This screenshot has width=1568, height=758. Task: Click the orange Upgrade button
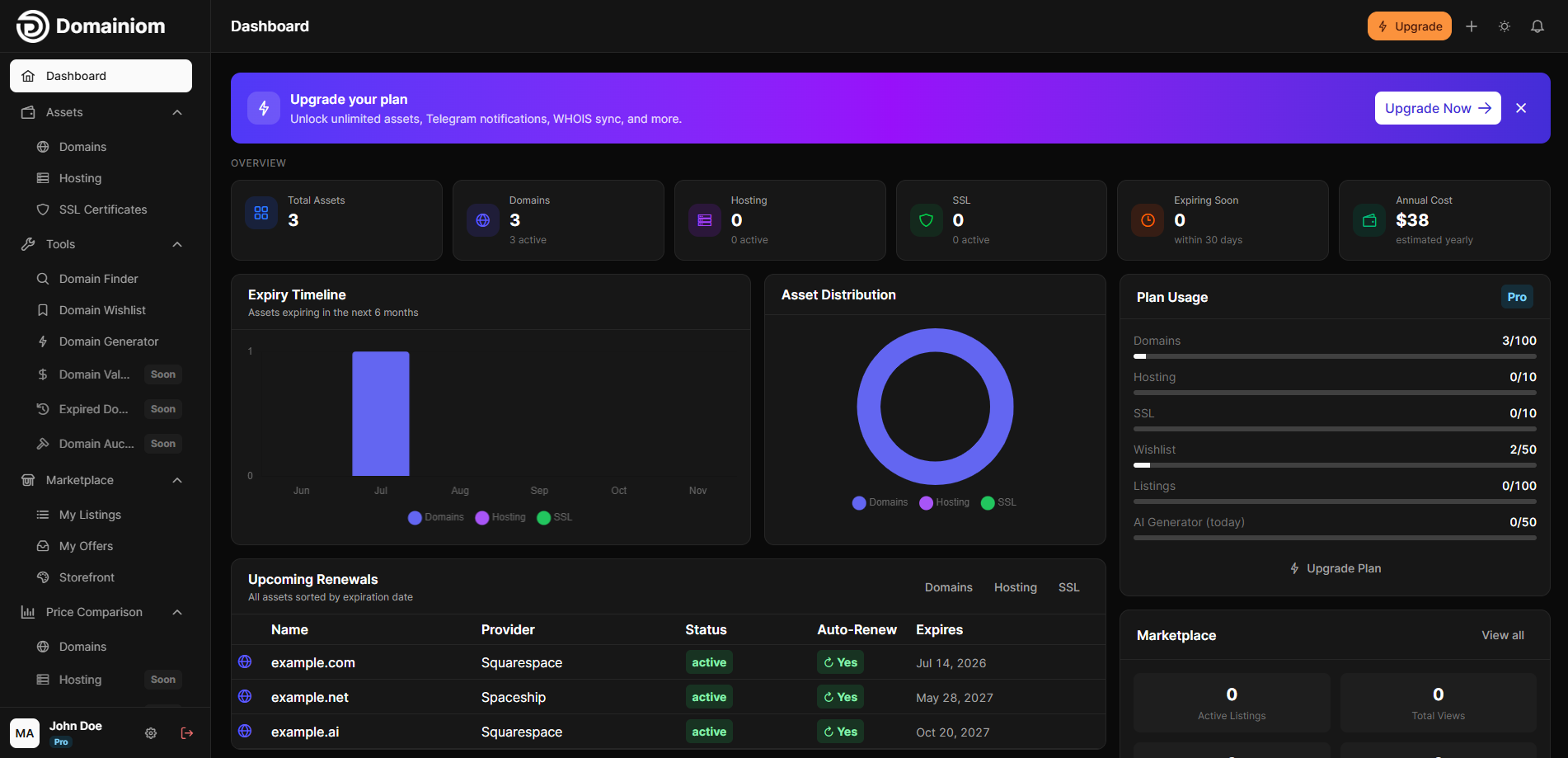[1409, 26]
